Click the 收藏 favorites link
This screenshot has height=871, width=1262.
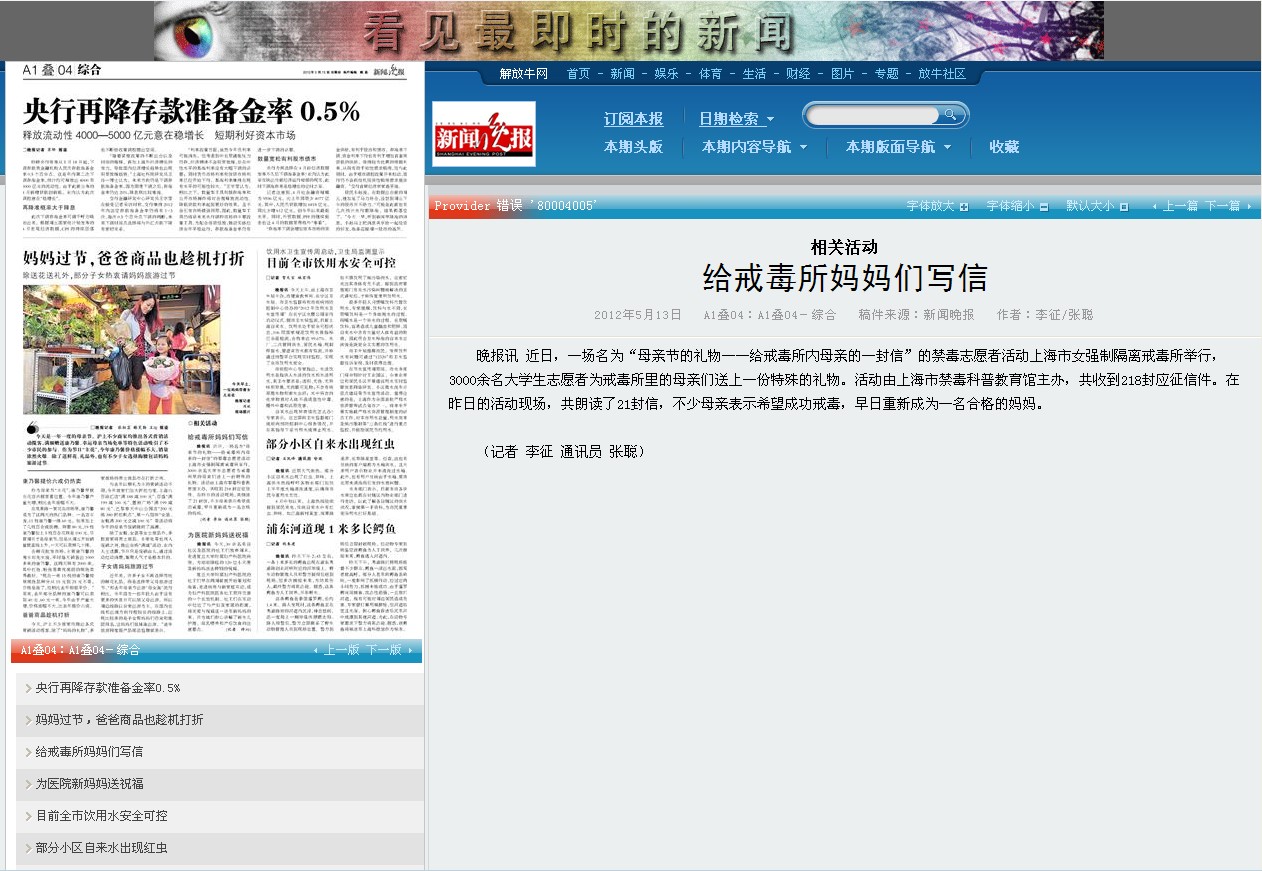tap(1004, 147)
